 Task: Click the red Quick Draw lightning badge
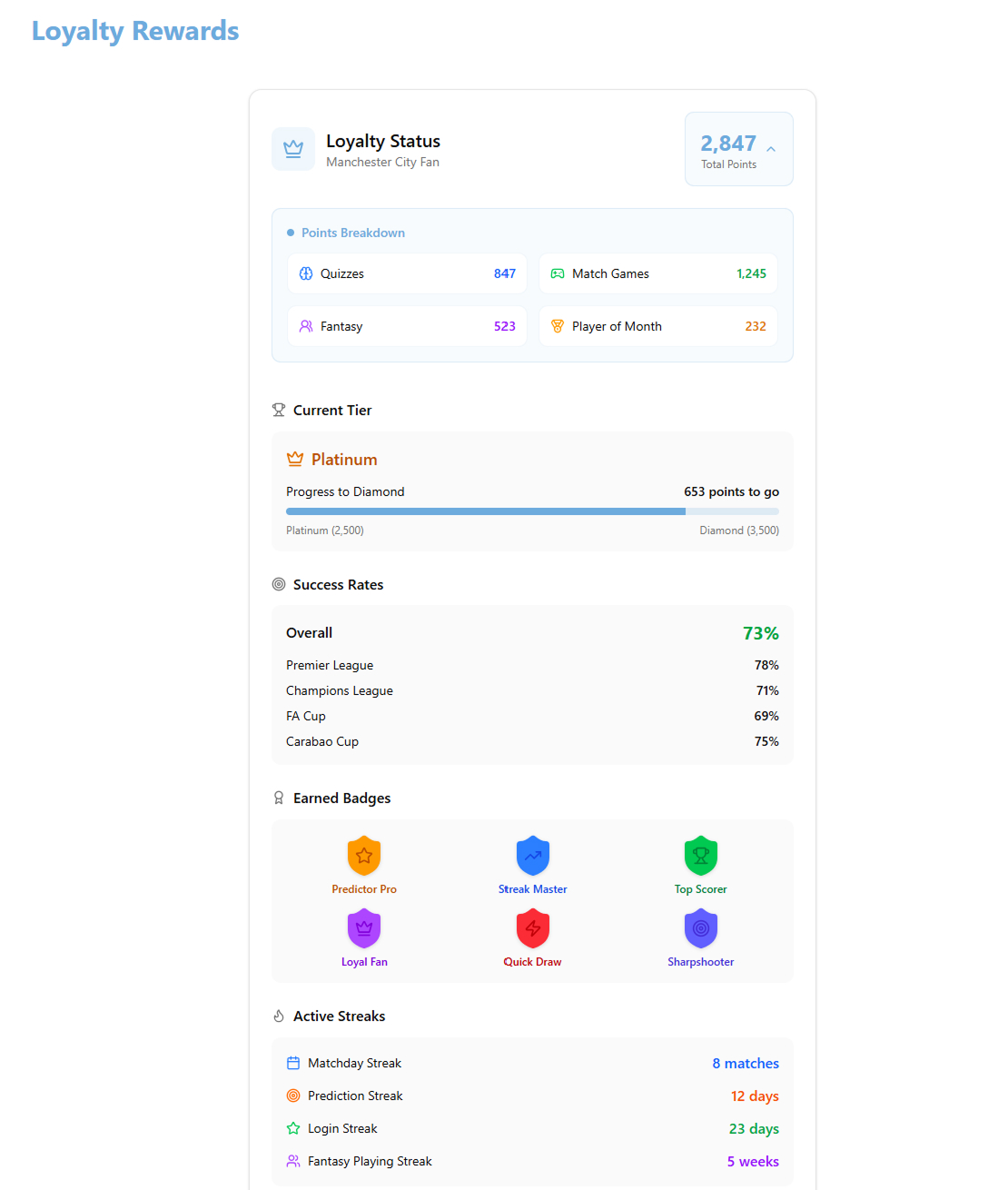click(x=532, y=927)
